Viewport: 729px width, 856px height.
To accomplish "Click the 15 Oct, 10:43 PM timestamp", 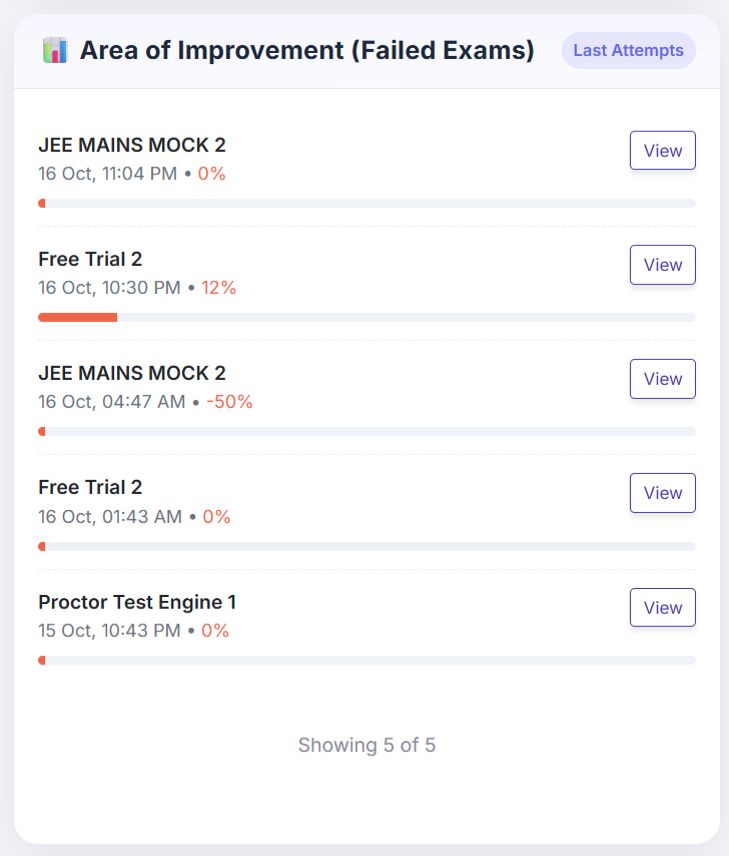I will click(109, 631).
